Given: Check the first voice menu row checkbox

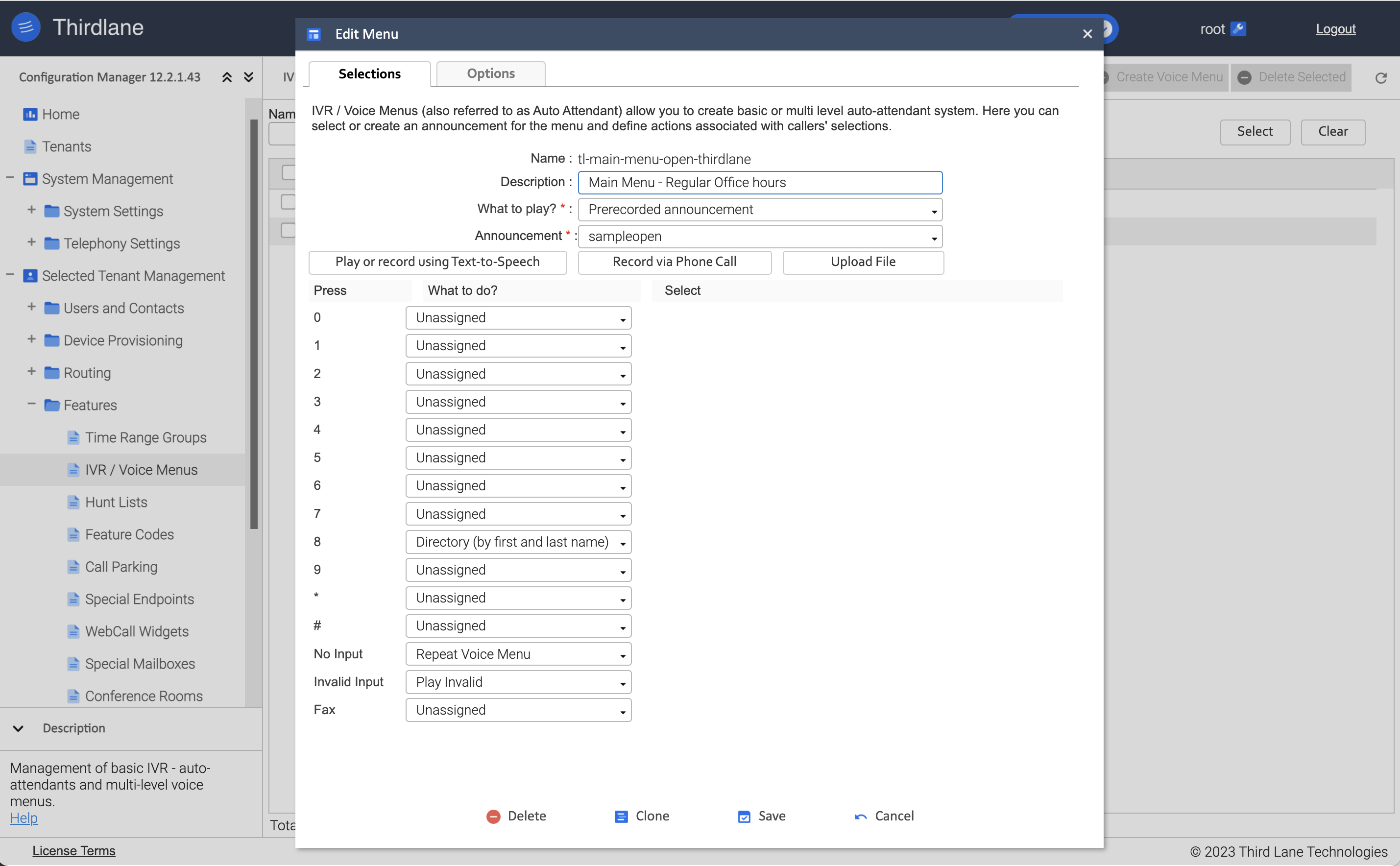Looking at the screenshot, I should tap(290, 172).
